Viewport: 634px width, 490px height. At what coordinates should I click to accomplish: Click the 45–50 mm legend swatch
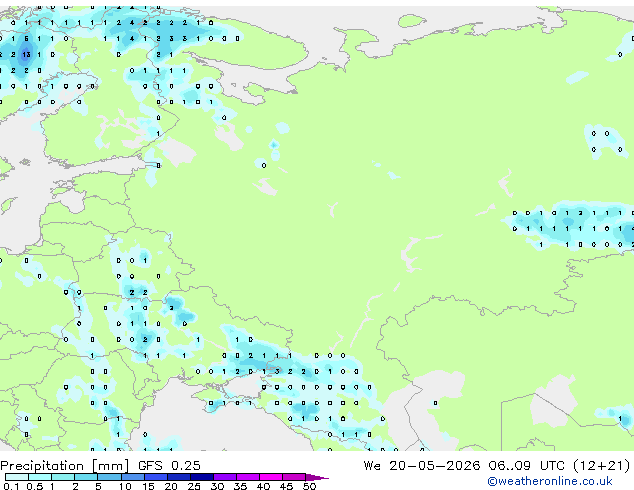coord(294,477)
